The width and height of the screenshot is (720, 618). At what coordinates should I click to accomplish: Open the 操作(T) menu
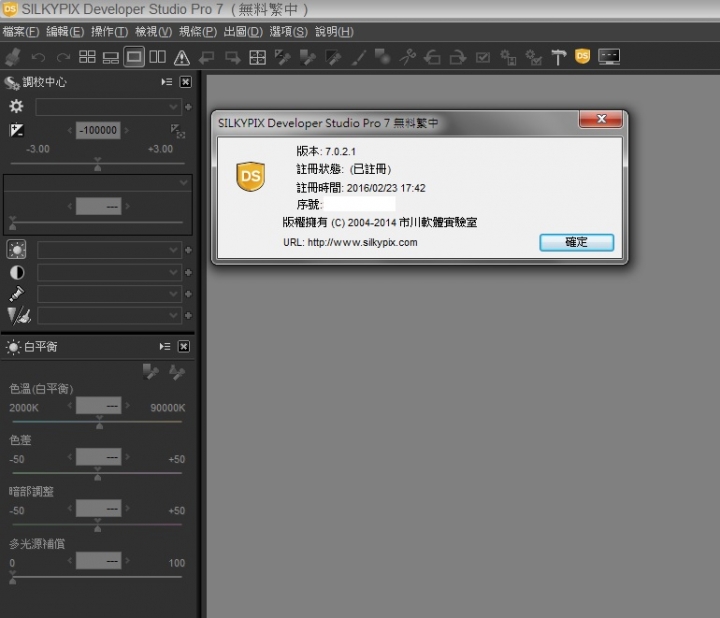tap(109, 32)
